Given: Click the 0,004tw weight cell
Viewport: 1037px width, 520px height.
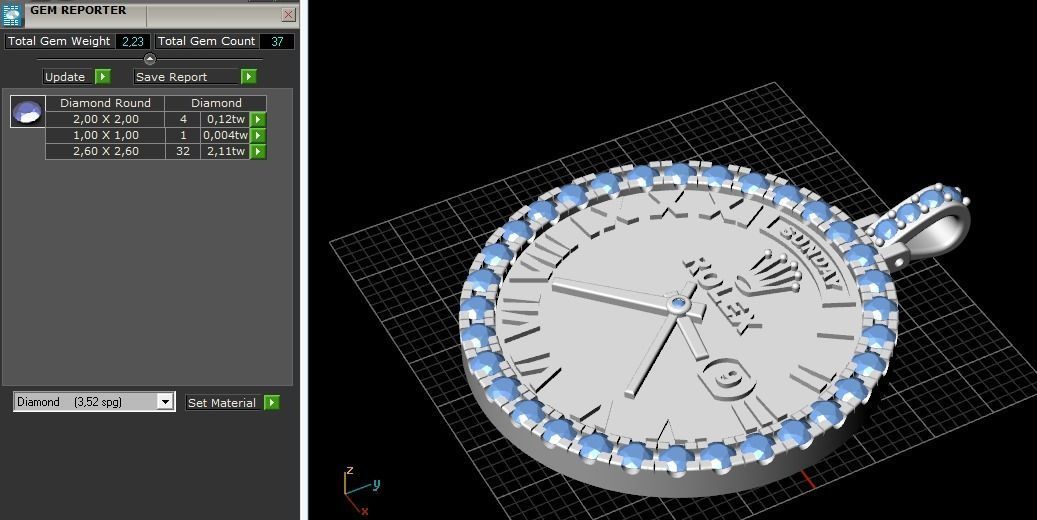Looking at the screenshot, I should (226, 135).
